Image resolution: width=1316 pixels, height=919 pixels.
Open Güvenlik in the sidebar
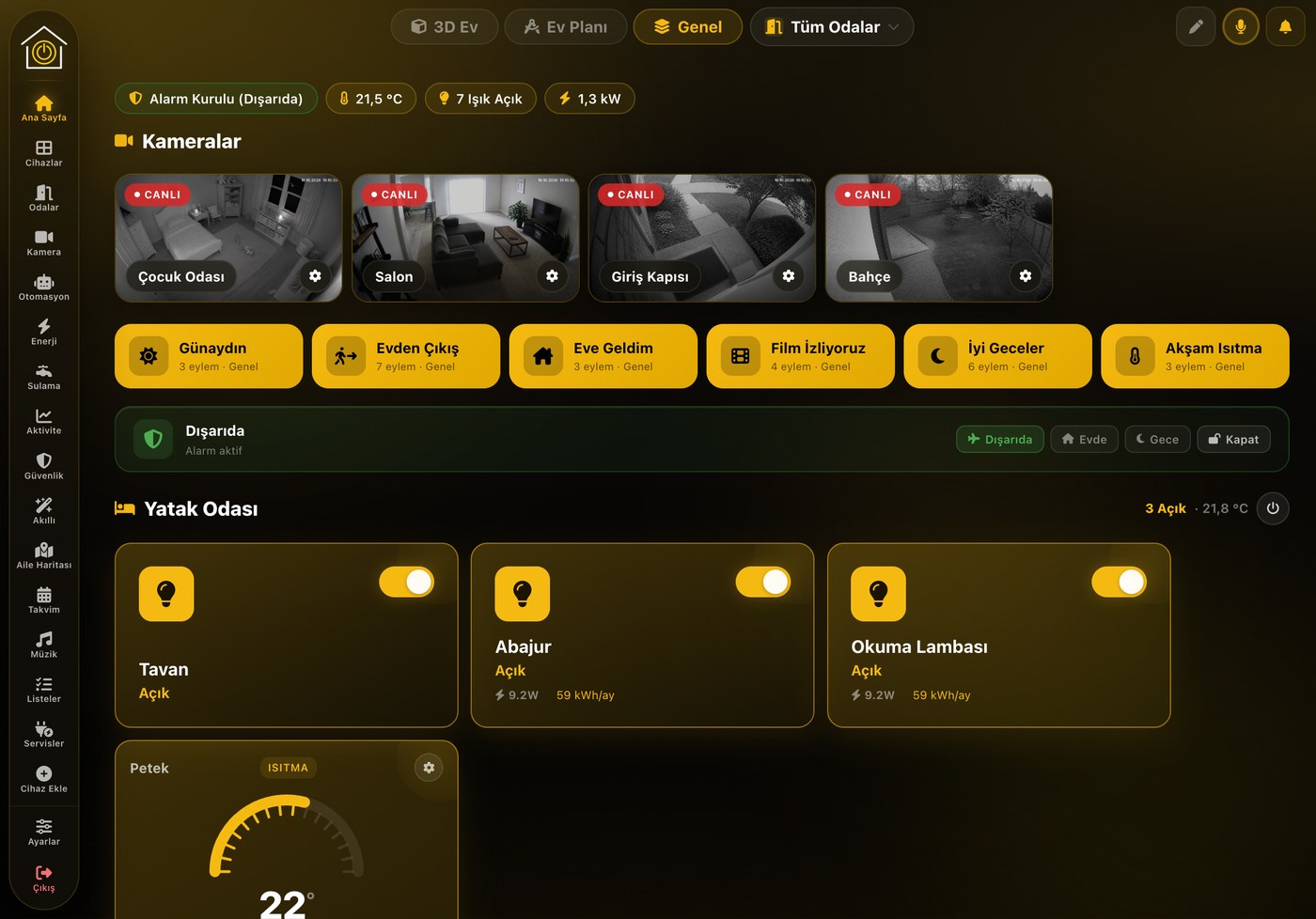pyautogui.click(x=44, y=466)
